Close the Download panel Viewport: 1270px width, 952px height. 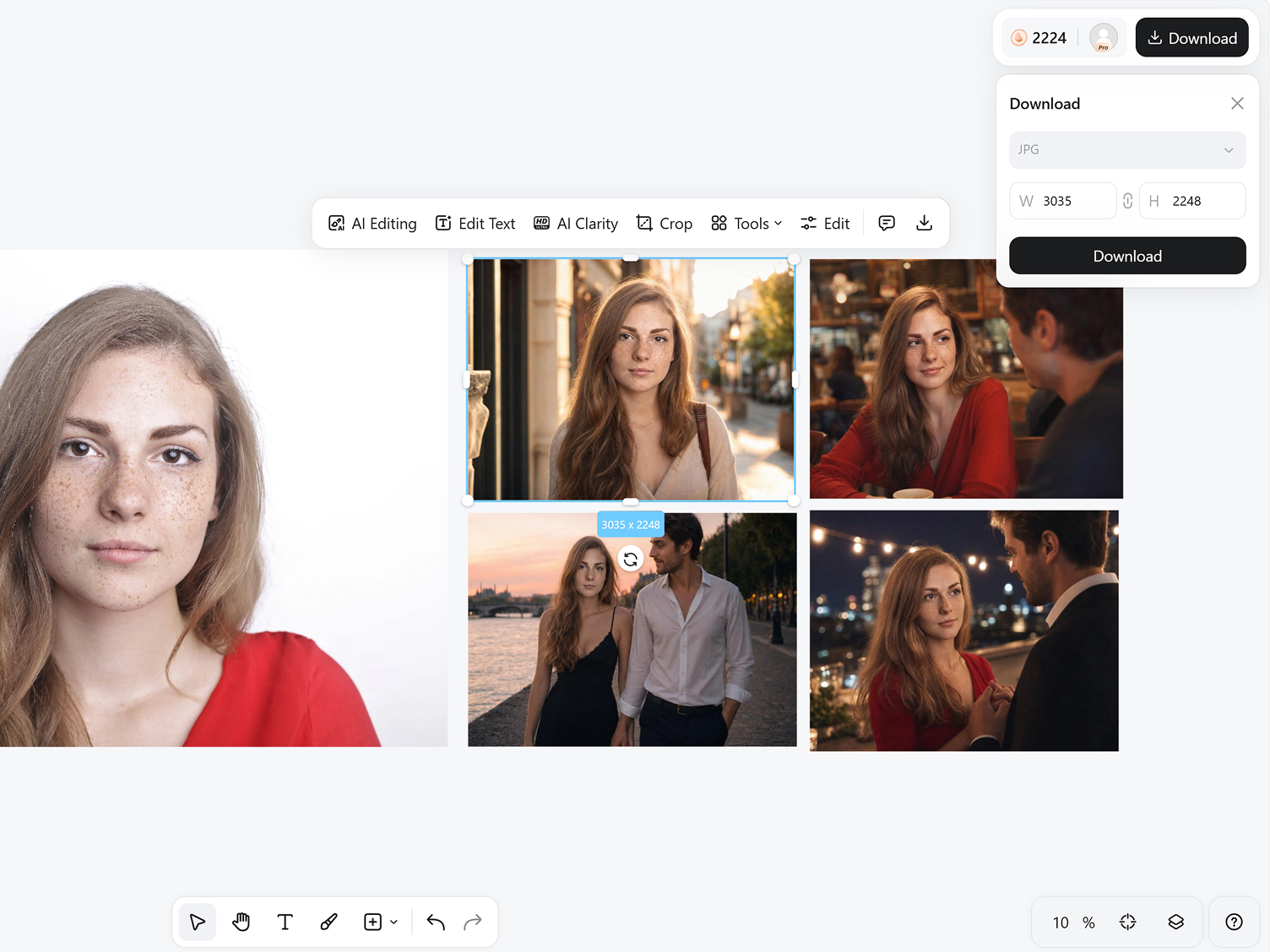(x=1237, y=103)
